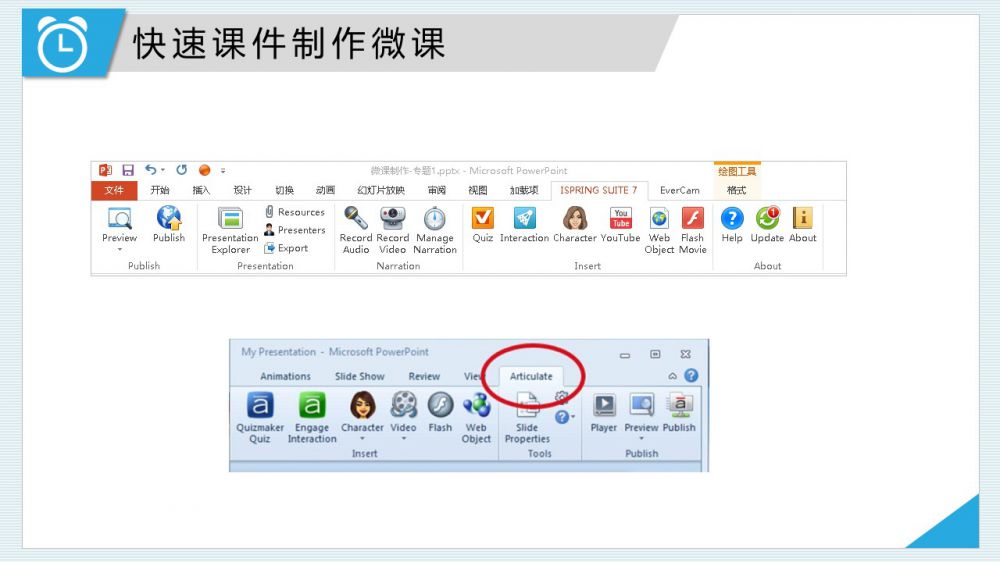This screenshot has height=562, width=1000.
Task: Switch to the ISPRING SUITE 7 tab
Action: 598,190
